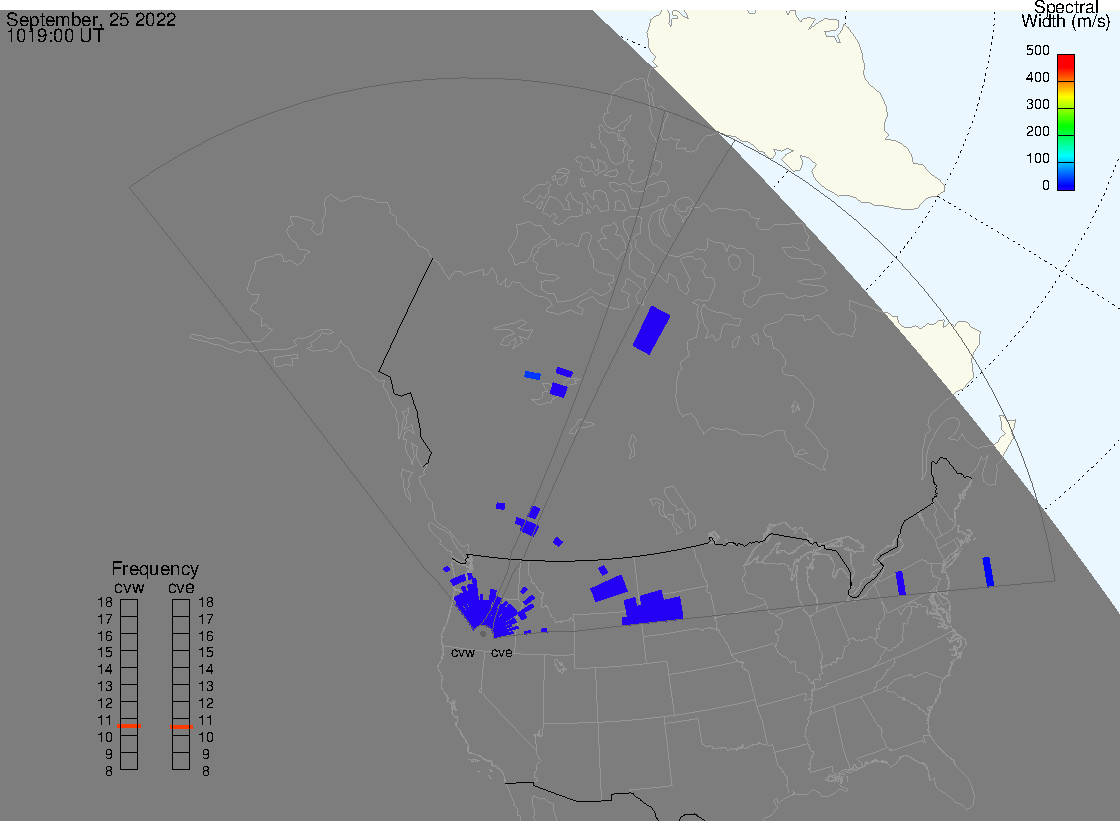Image resolution: width=1120 pixels, height=821 pixels.
Task: Click the time label '1019:00 UT'
Action: pyautogui.click(x=55, y=36)
